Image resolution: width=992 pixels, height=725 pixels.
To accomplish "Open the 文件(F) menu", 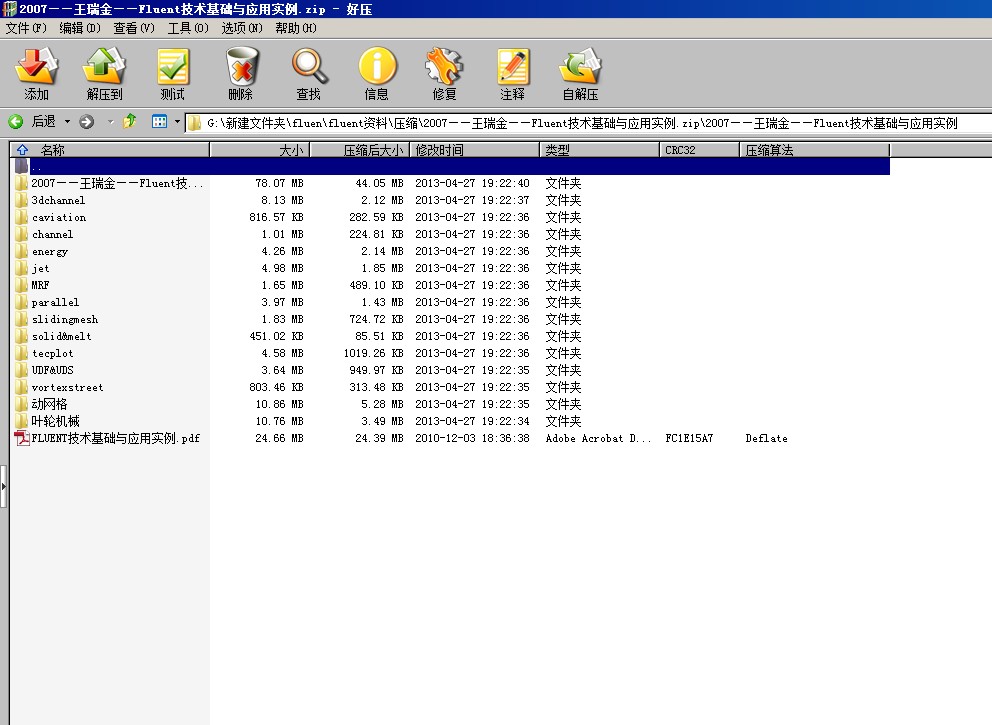I will (26, 28).
